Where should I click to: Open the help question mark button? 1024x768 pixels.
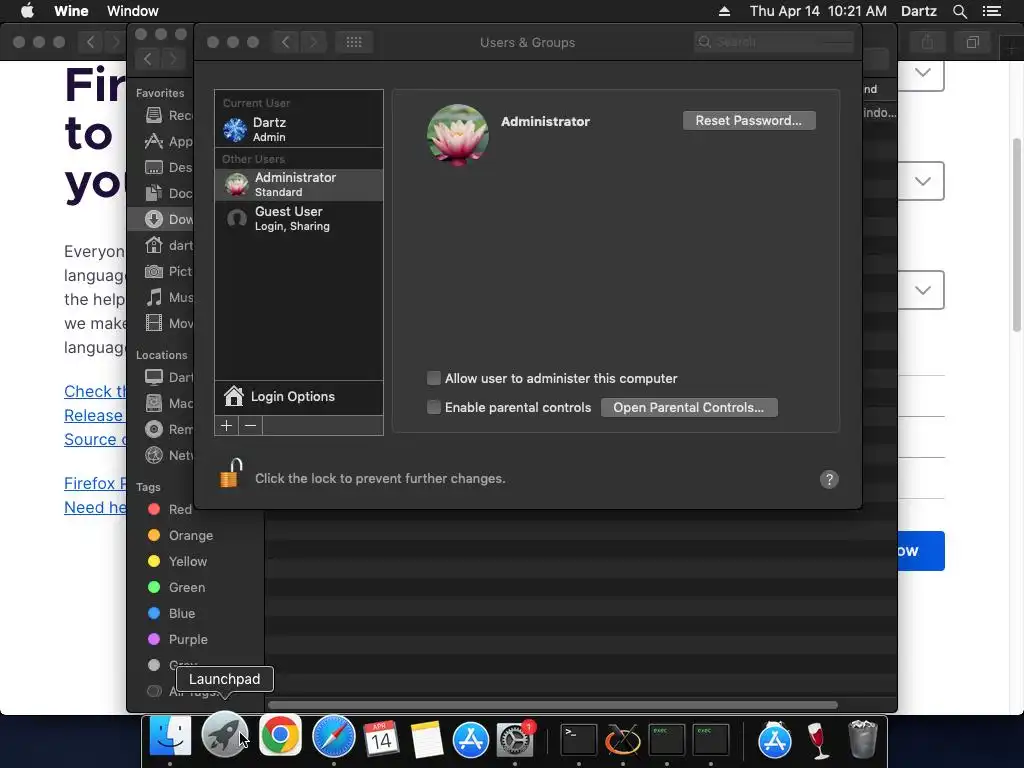[829, 479]
